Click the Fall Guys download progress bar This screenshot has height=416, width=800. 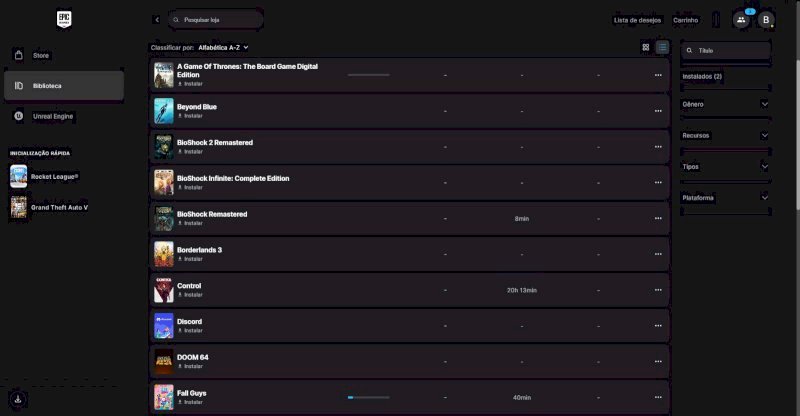pos(368,397)
